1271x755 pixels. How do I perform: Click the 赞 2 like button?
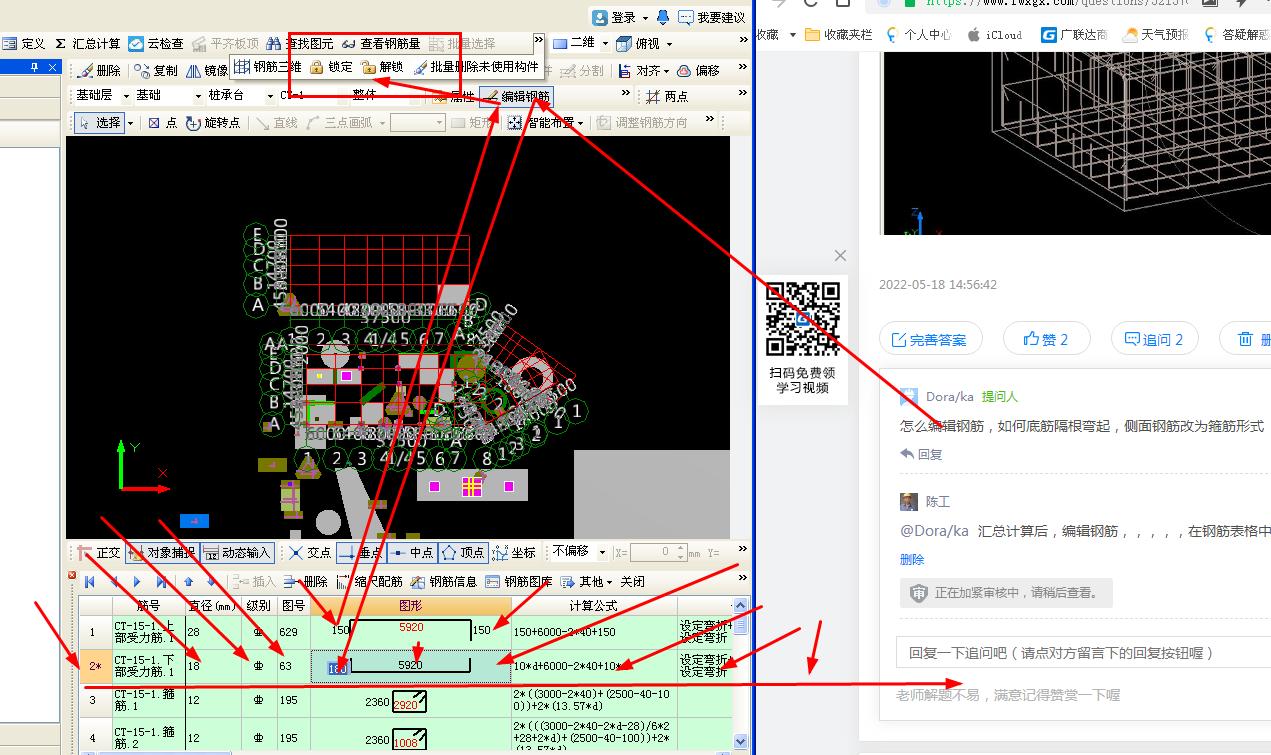[x=1046, y=339]
